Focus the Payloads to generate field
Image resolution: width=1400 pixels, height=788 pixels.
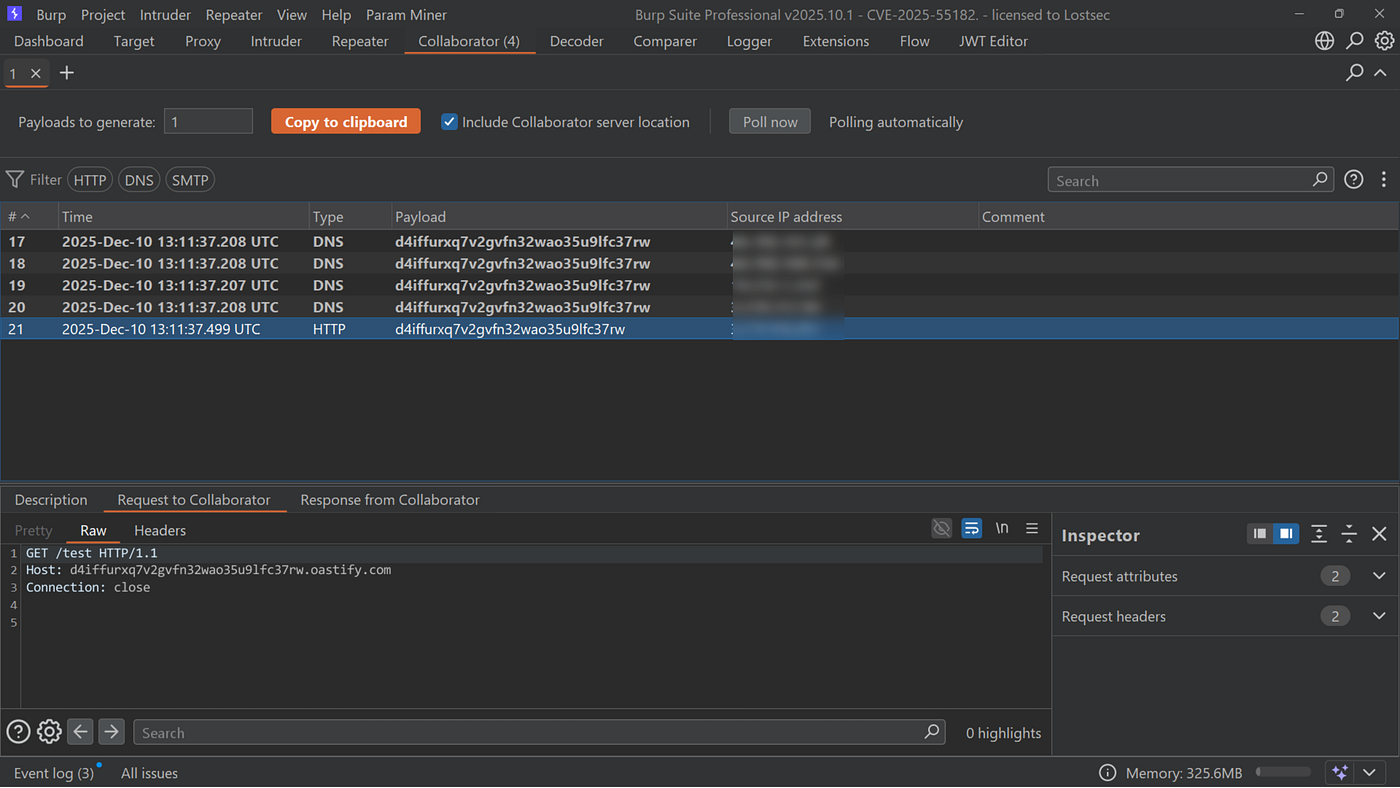point(208,122)
